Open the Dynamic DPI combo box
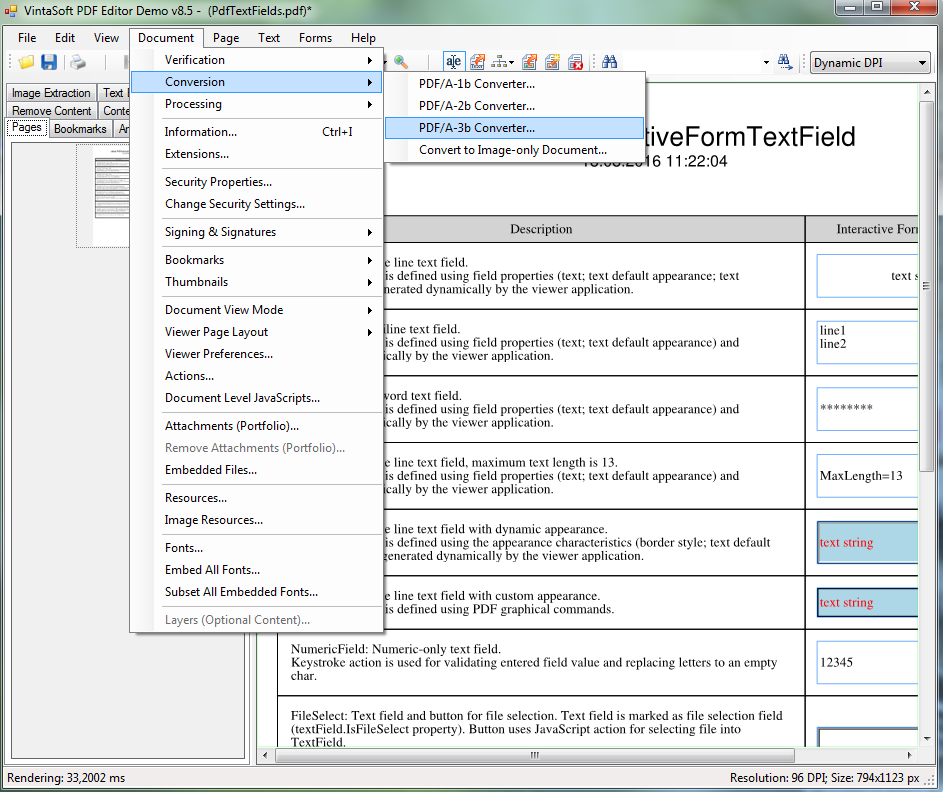The width and height of the screenshot is (943, 792). click(870, 63)
